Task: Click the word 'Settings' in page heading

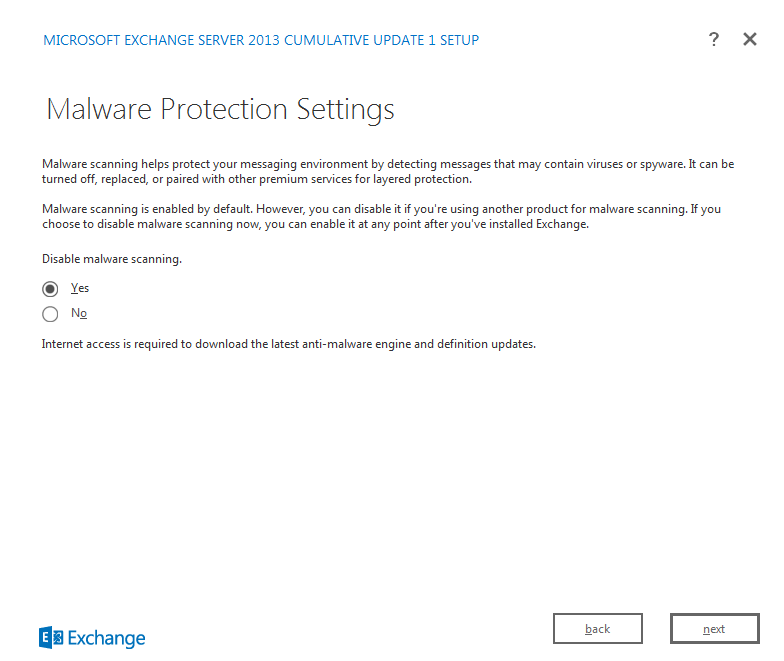Action: click(x=346, y=109)
